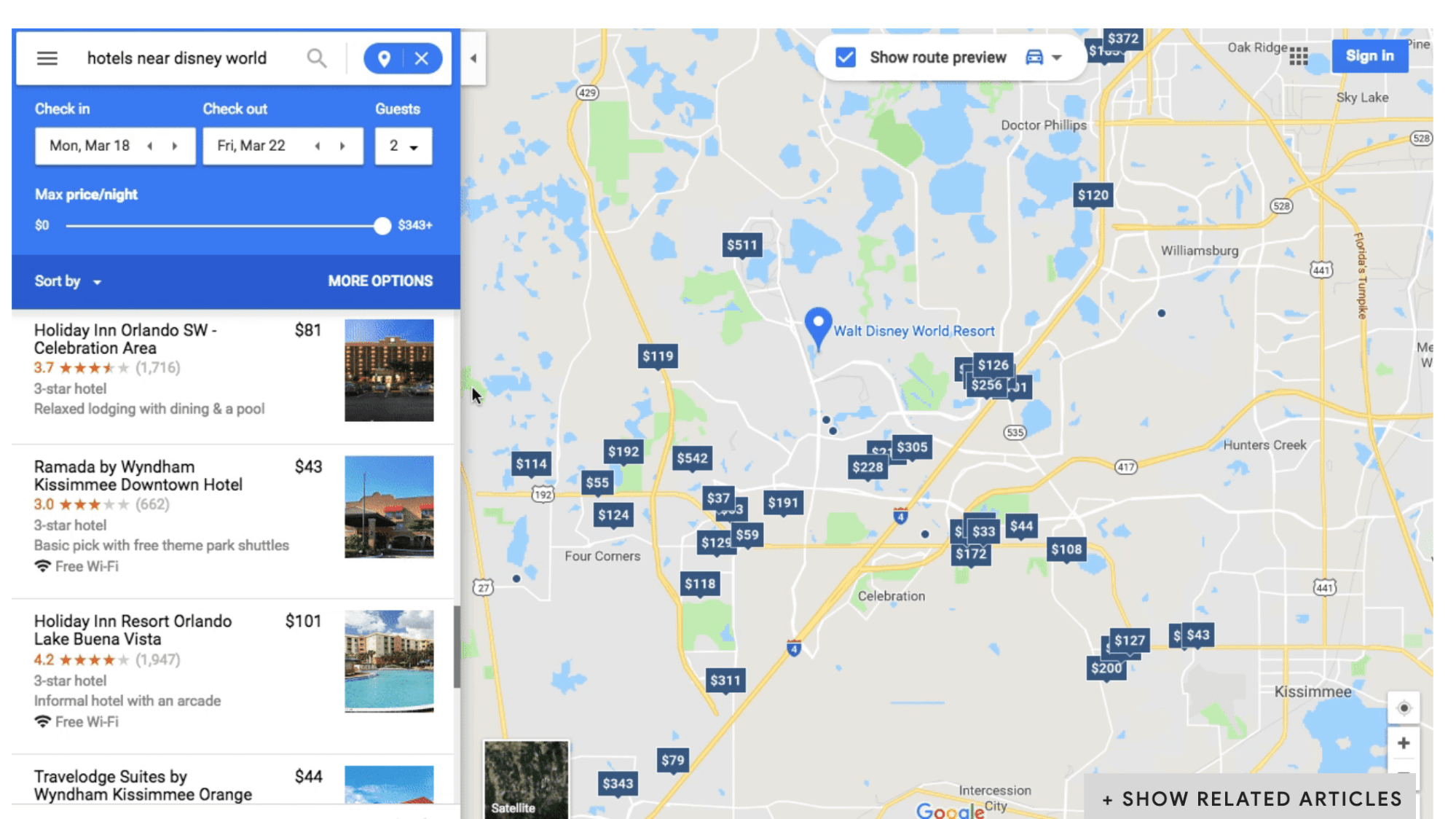Click the max price slider handle
Screen dimensions: 1456x819
[382, 226]
